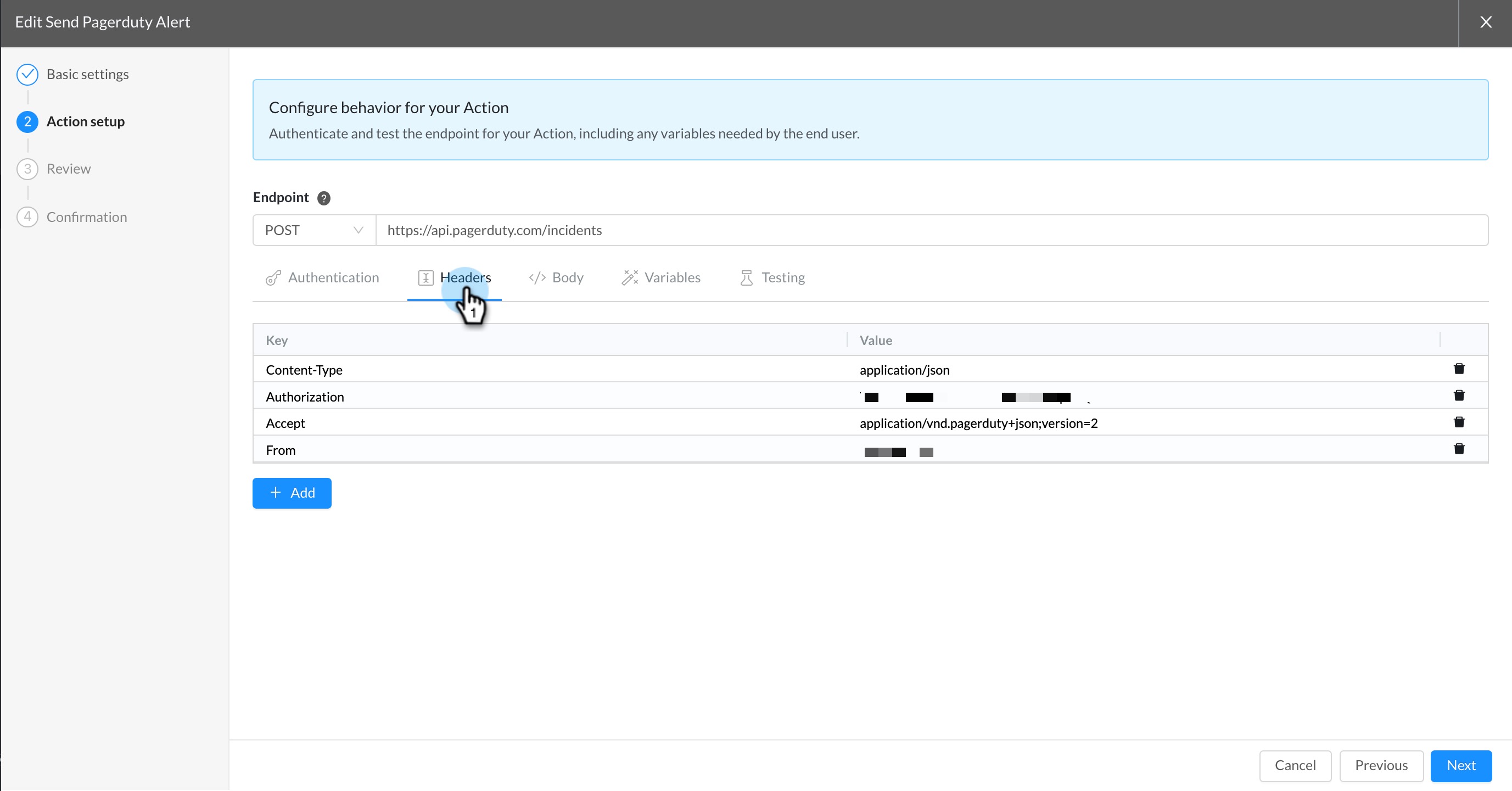Open the Variables tab

click(x=661, y=278)
